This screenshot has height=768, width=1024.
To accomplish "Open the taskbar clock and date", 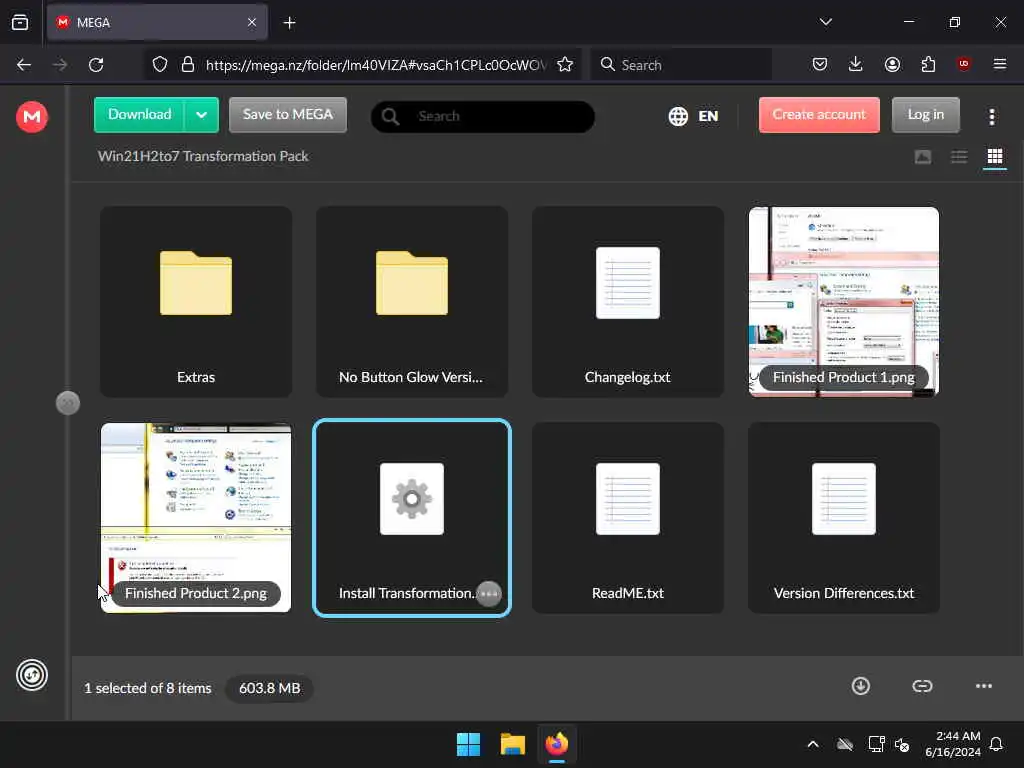I will (953, 744).
